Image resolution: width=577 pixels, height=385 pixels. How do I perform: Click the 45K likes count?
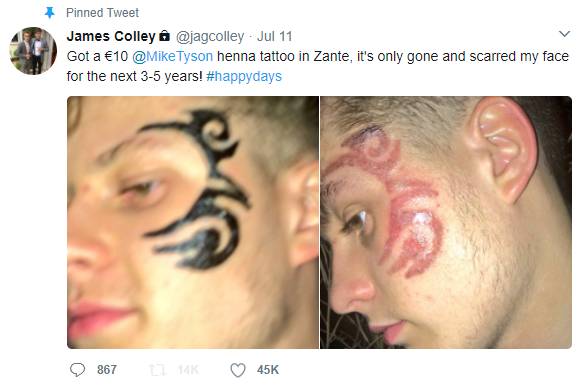[268, 370]
